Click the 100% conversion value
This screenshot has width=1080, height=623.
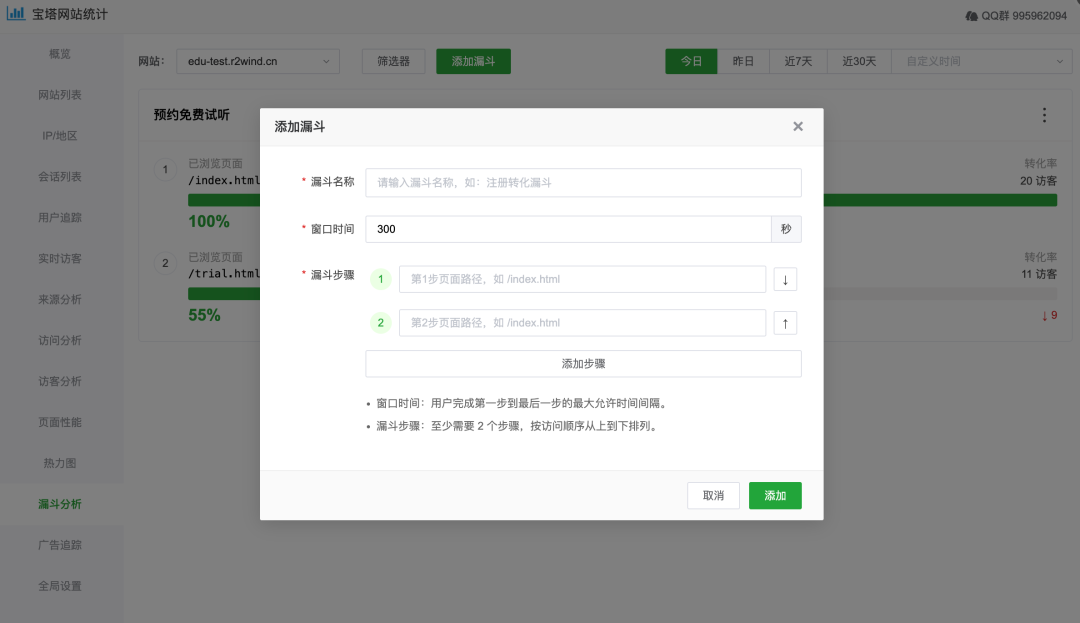(209, 222)
